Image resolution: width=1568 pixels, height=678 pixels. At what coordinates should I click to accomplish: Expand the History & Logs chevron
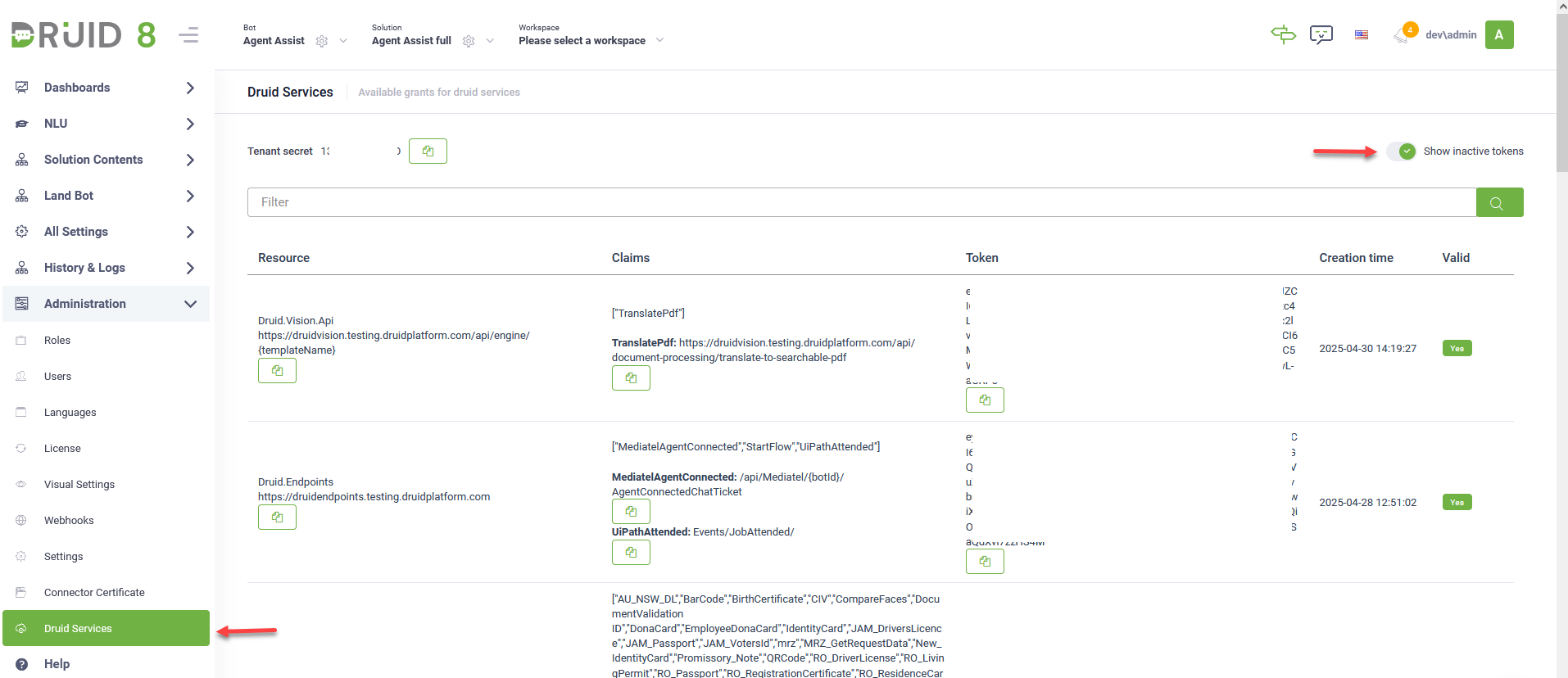tap(190, 268)
